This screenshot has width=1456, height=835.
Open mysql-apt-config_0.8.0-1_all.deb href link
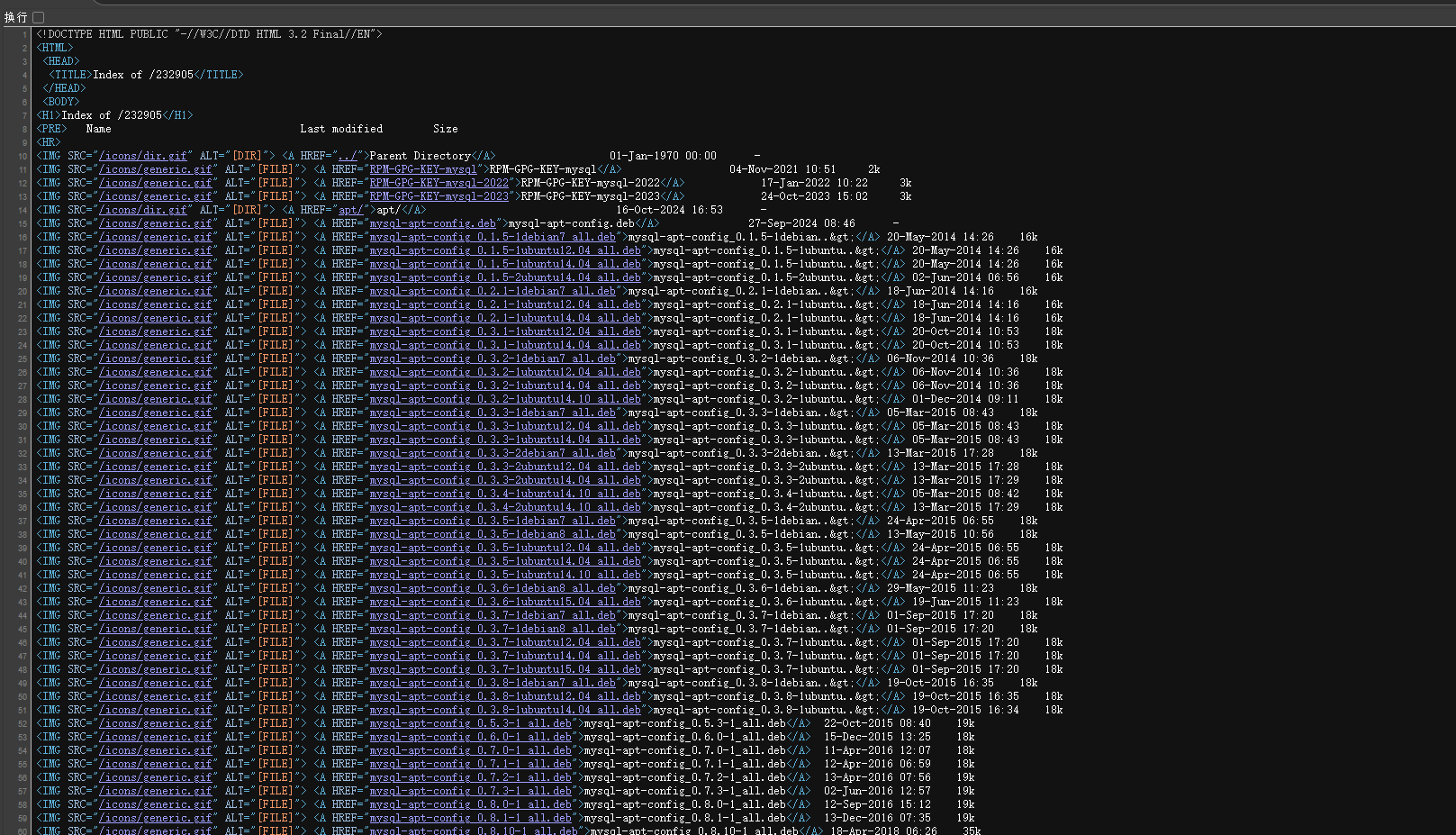pos(471,804)
